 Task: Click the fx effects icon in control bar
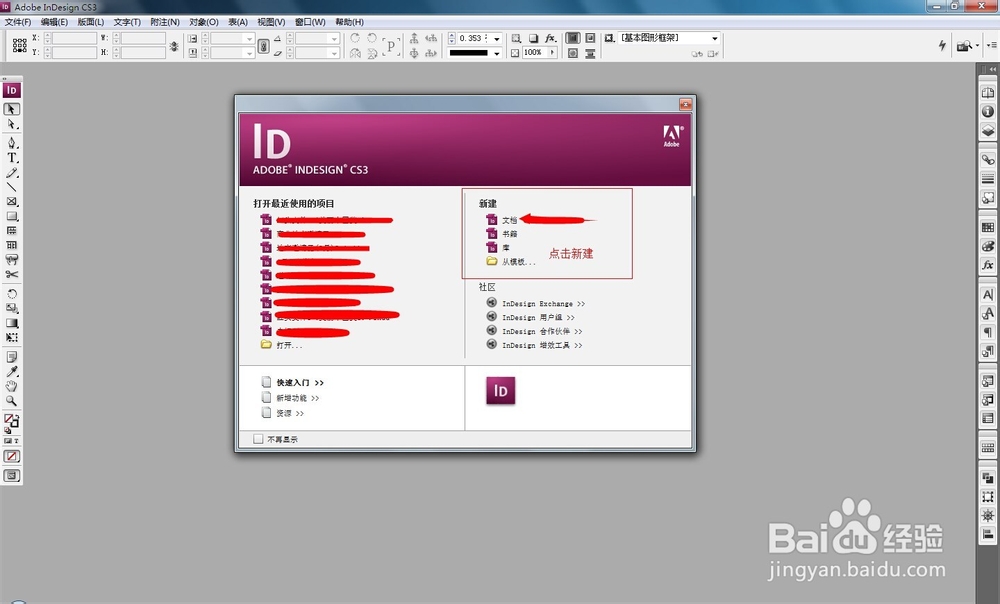[550, 38]
